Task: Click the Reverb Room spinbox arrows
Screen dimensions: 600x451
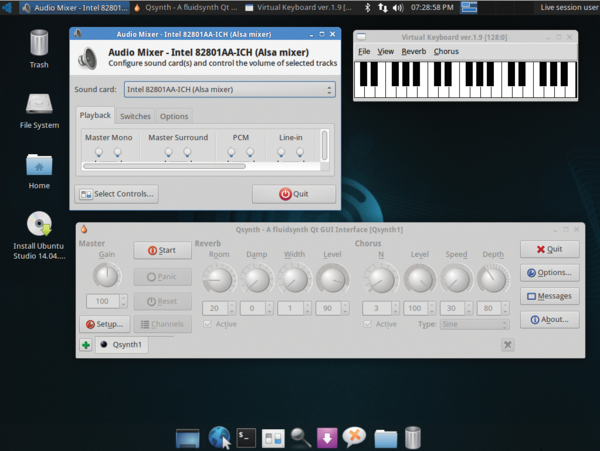Action: [x=232, y=308]
